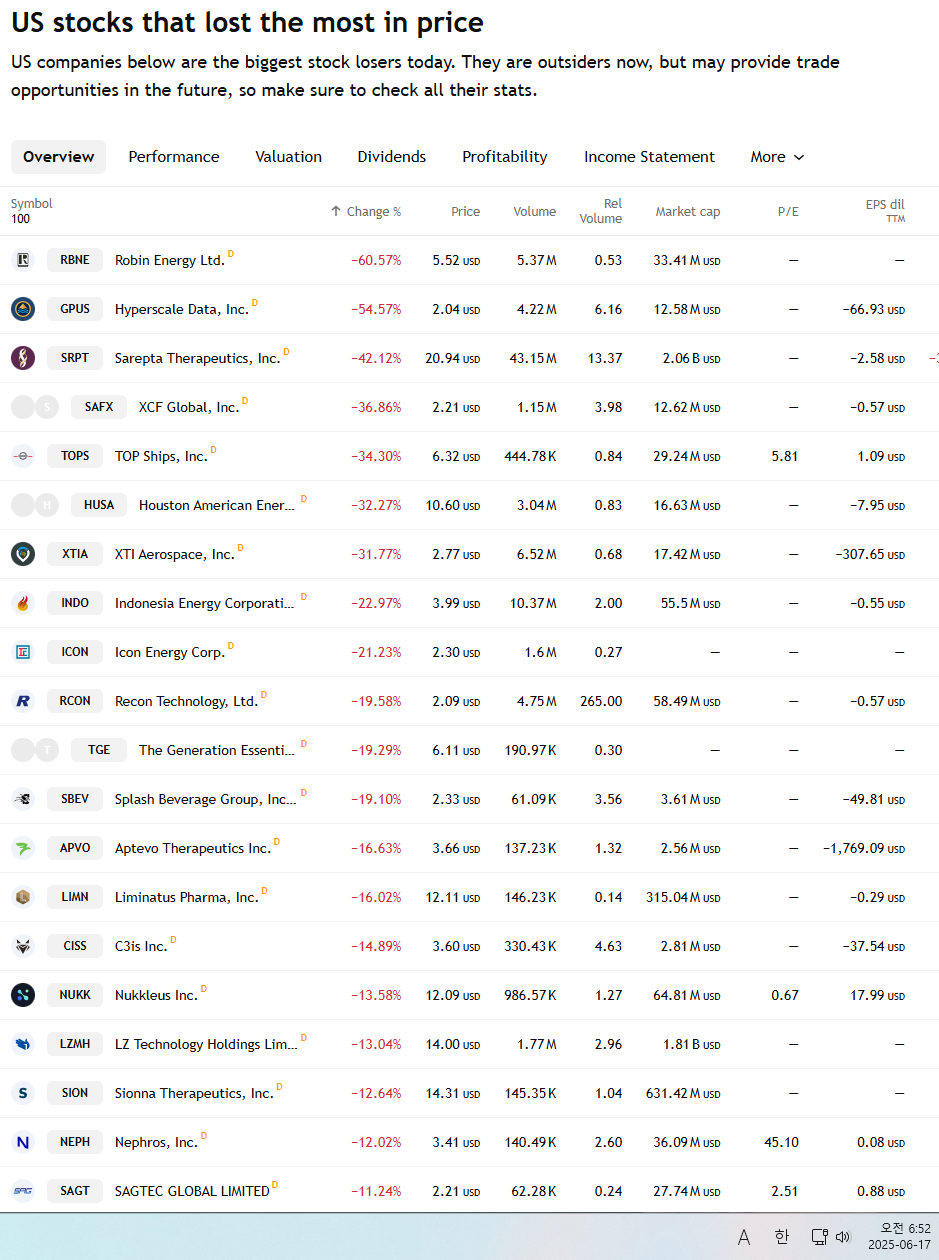Click the TOP Ships logo icon
This screenshot has width=939, height=1260.
click(23, 456)
